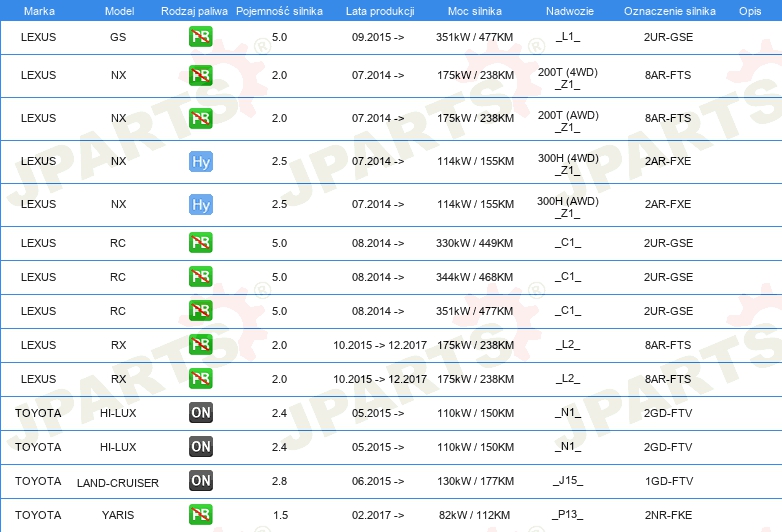The width and height of the screenshot is (782, 532).
Task: Select TOYOTA brand cell in Yaris row
Action: tap(38, 515)
